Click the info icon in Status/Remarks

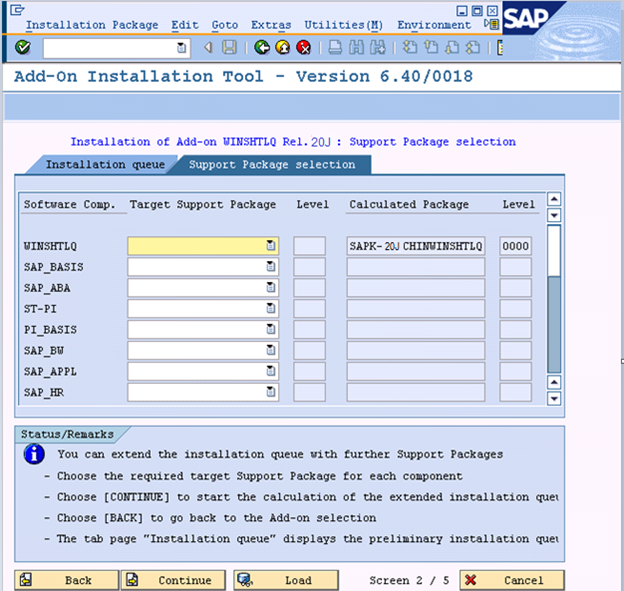click(x=34, y=454)
